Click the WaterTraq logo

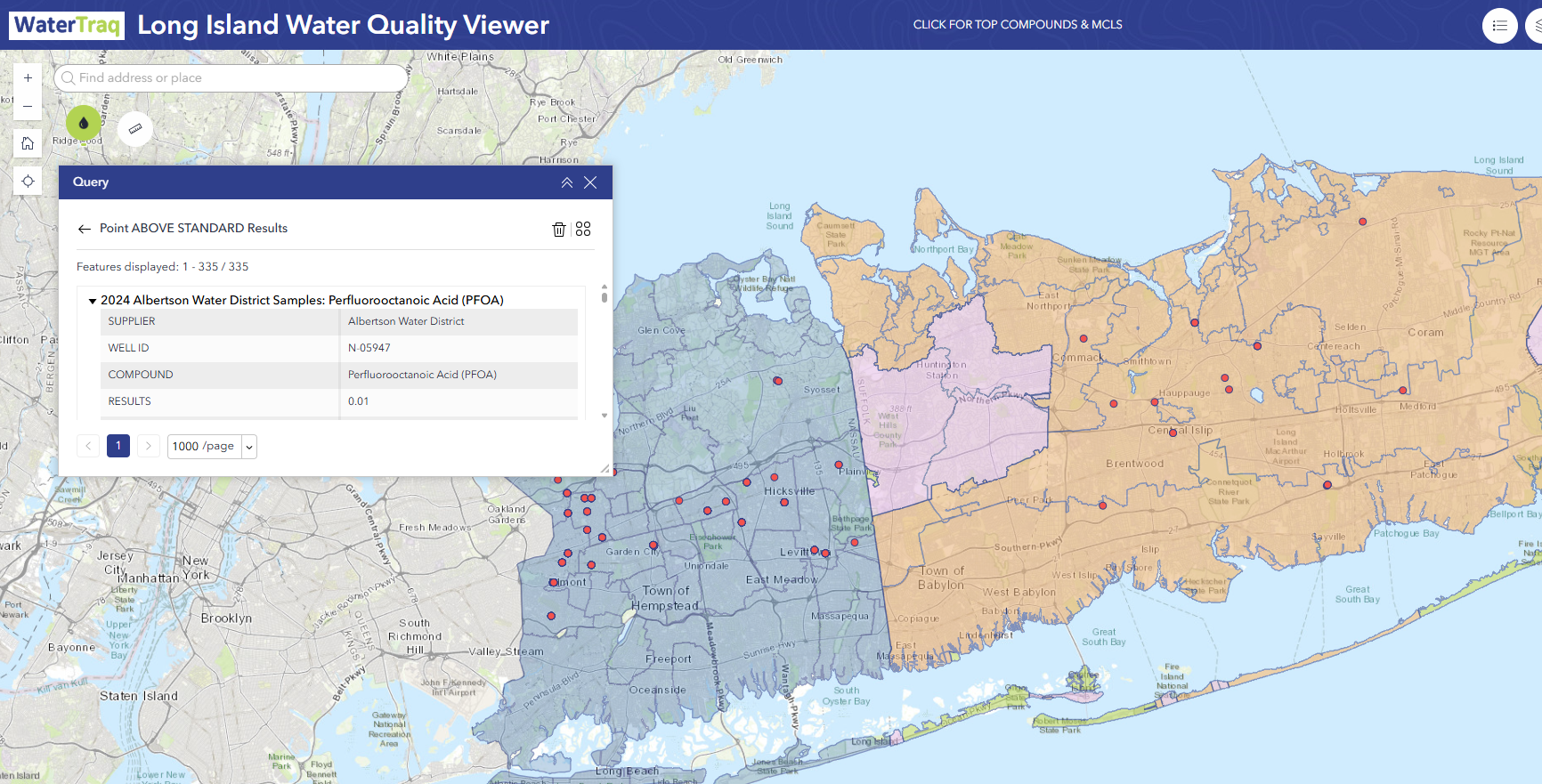(x=67, y=25)
